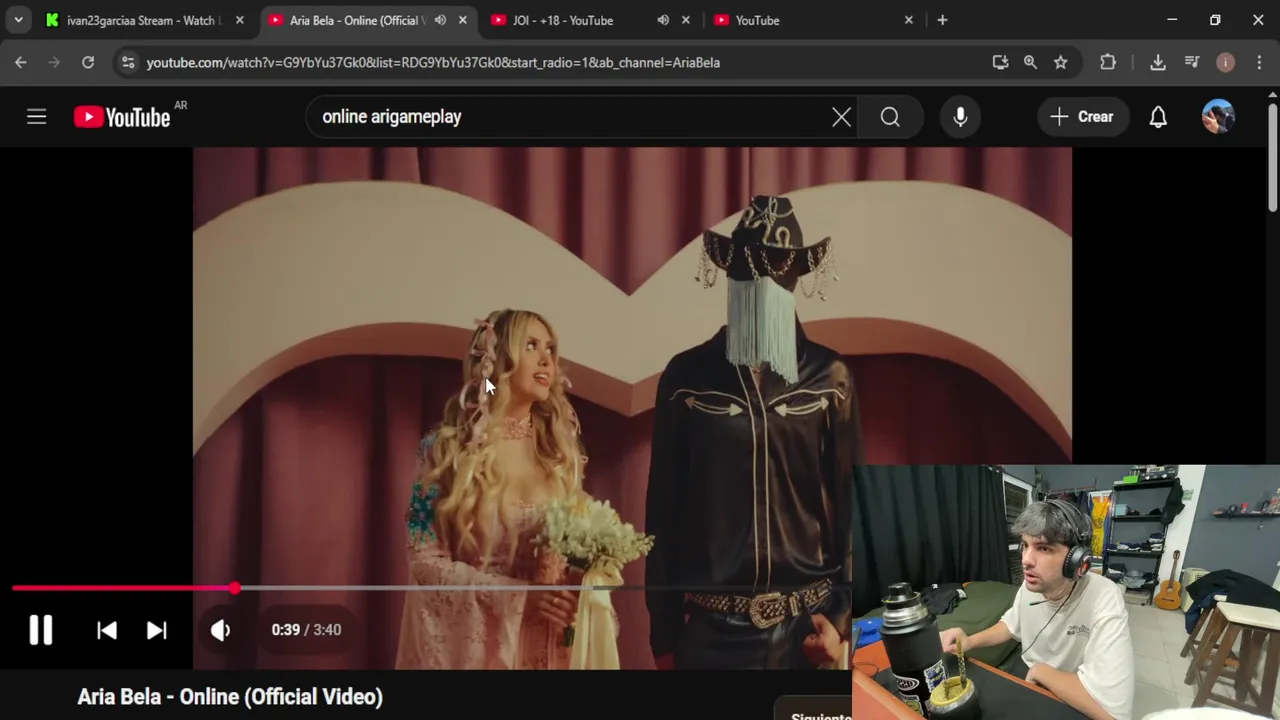Reload the current page
Image resolution: width=1280 pixels, height=720 pixels.
click(x=88, y=62)
